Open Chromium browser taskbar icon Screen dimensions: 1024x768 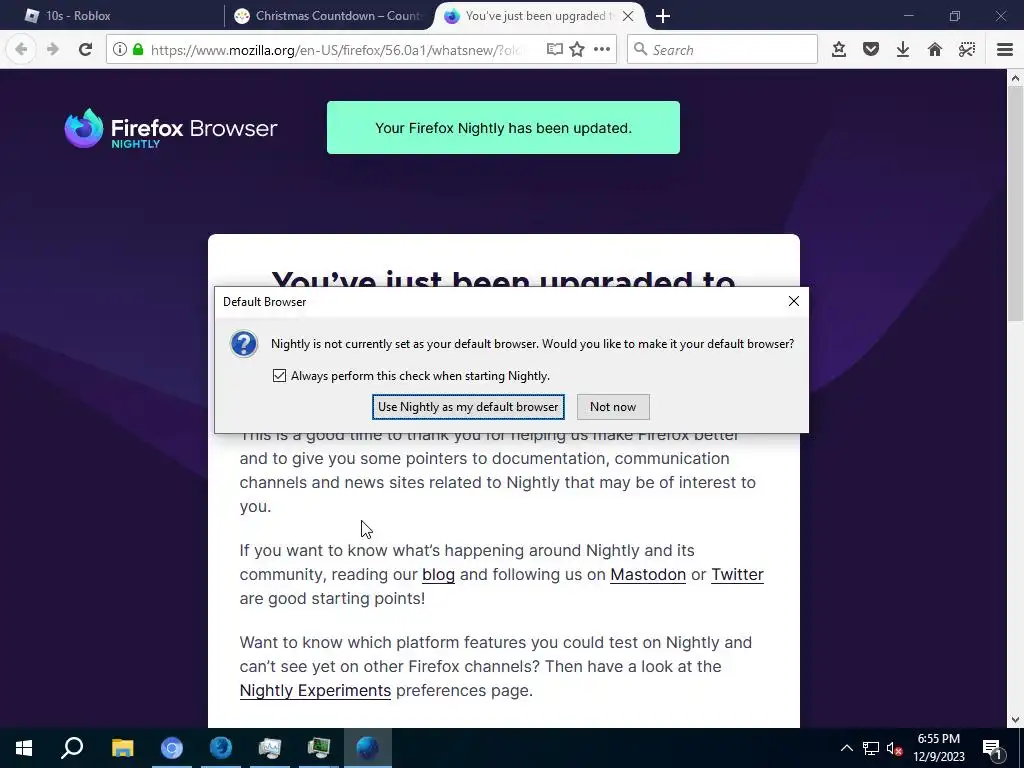pos(172,748)
